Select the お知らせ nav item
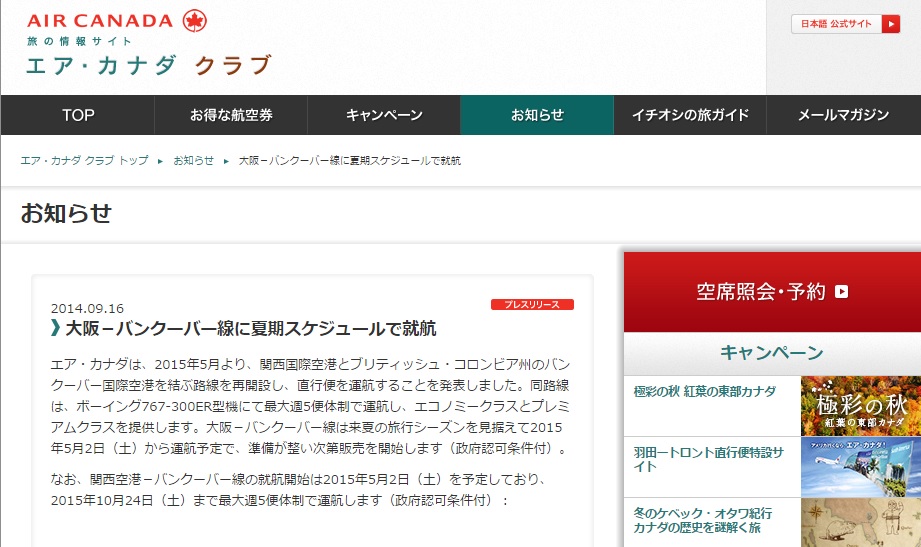The image size is (921, 547). point(537,115)
